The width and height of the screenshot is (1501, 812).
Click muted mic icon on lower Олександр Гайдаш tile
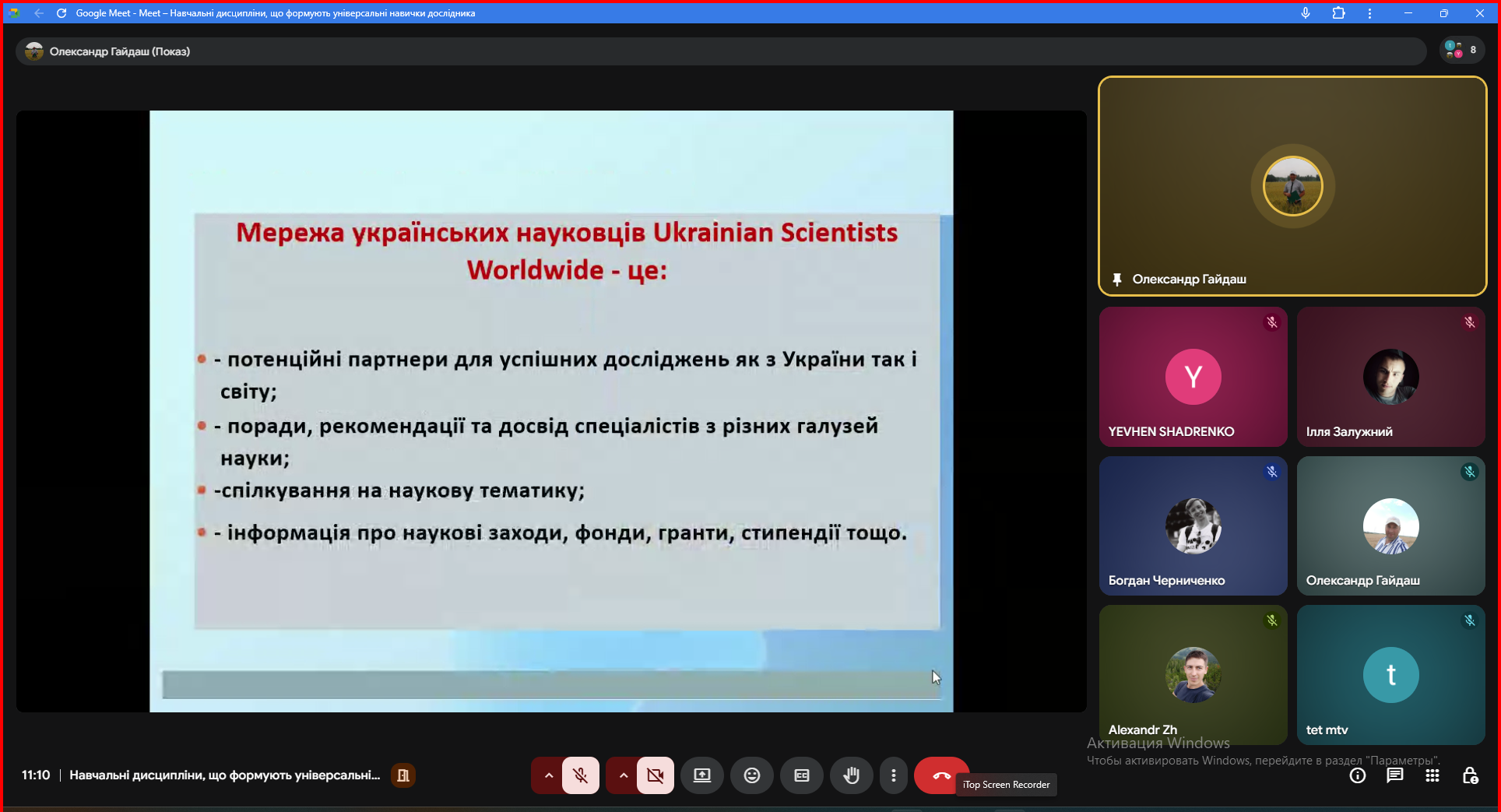(1470, 472)
